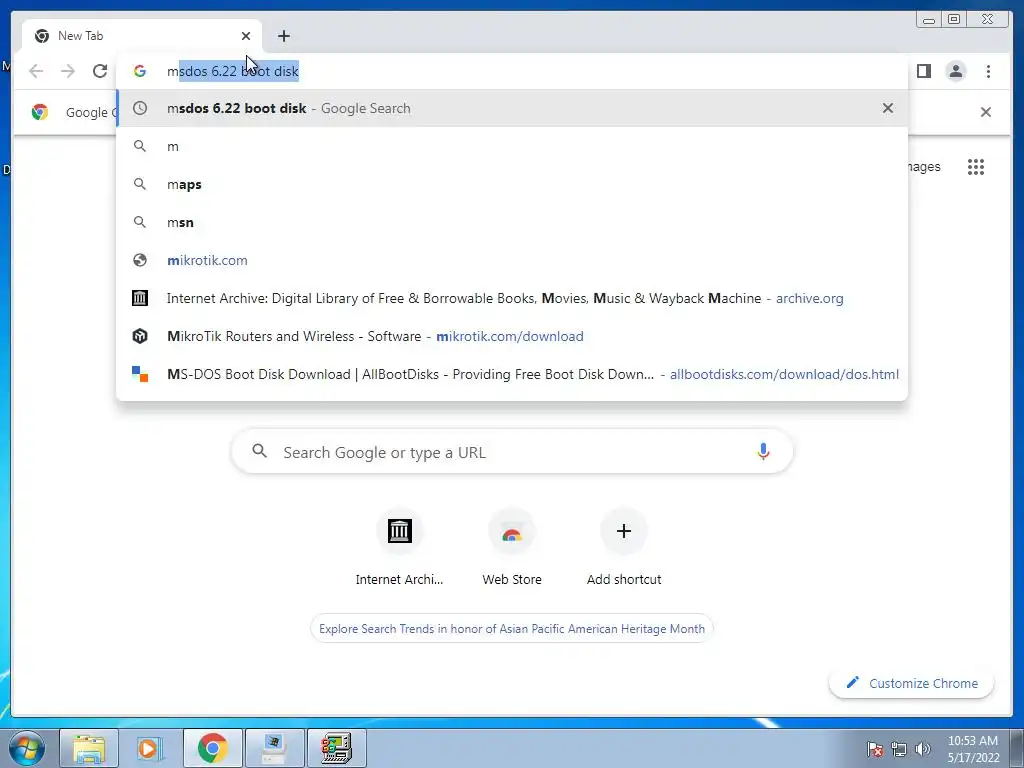Click the Search Google or type a URL box

coord(512,452)
